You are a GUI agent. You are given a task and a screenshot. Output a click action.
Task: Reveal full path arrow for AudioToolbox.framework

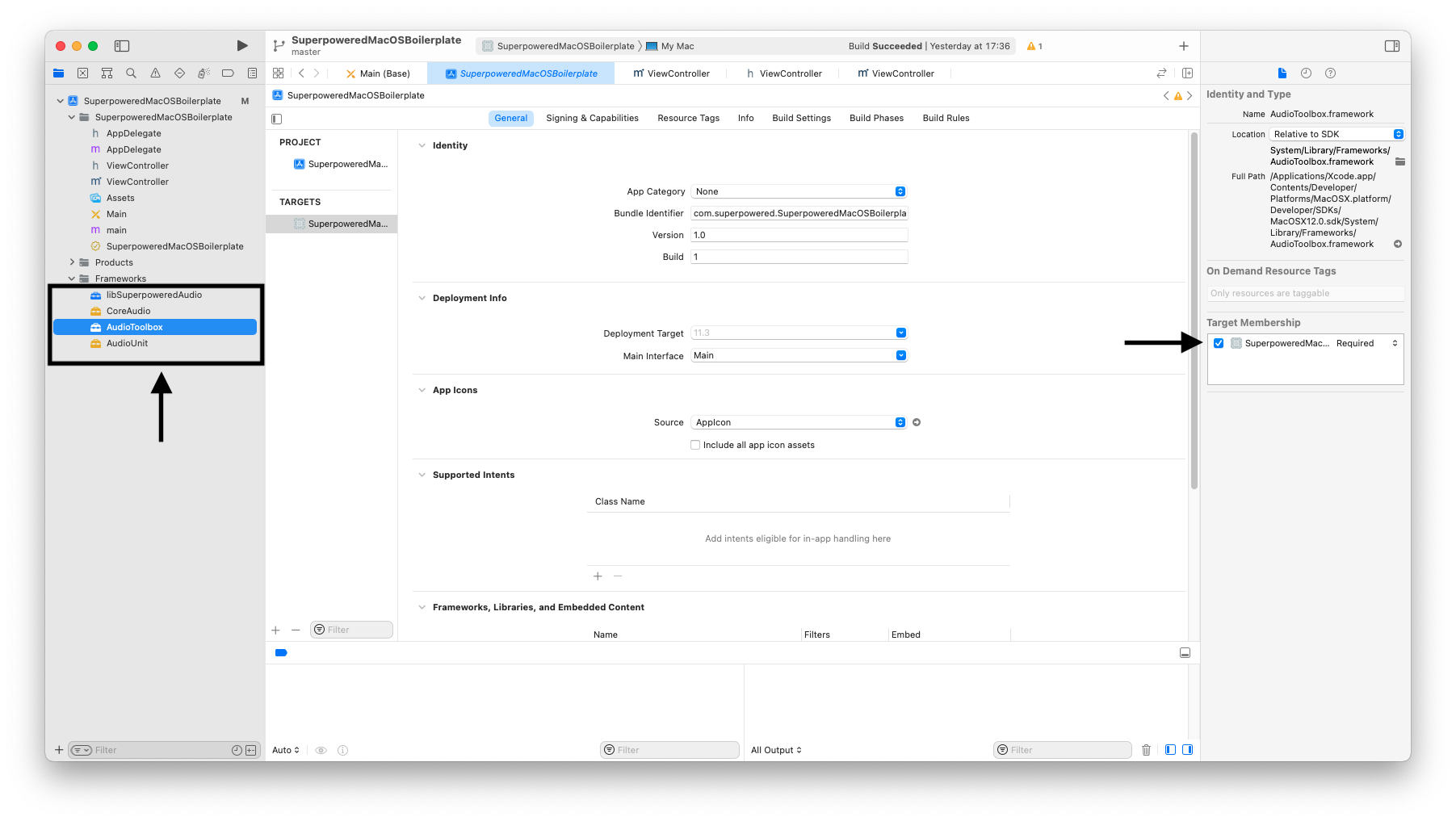point(1398,244)
